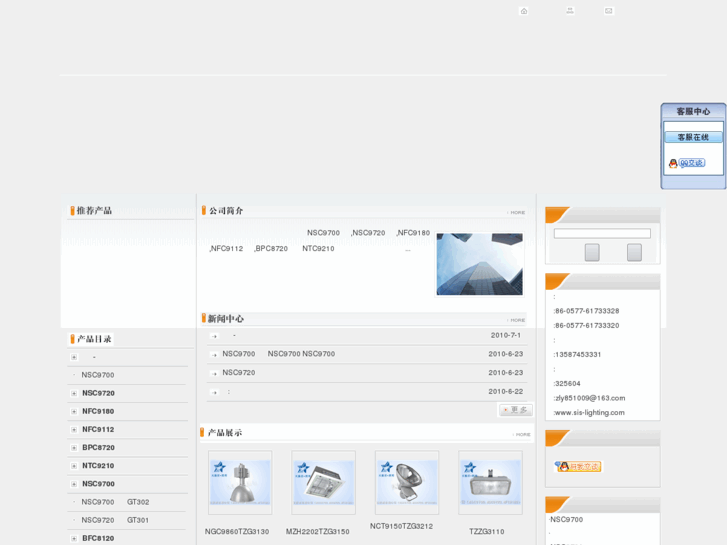Select the BFC8120 catalog item
The width and height of the screenshot is (727, 545).
tap(98, 538)
